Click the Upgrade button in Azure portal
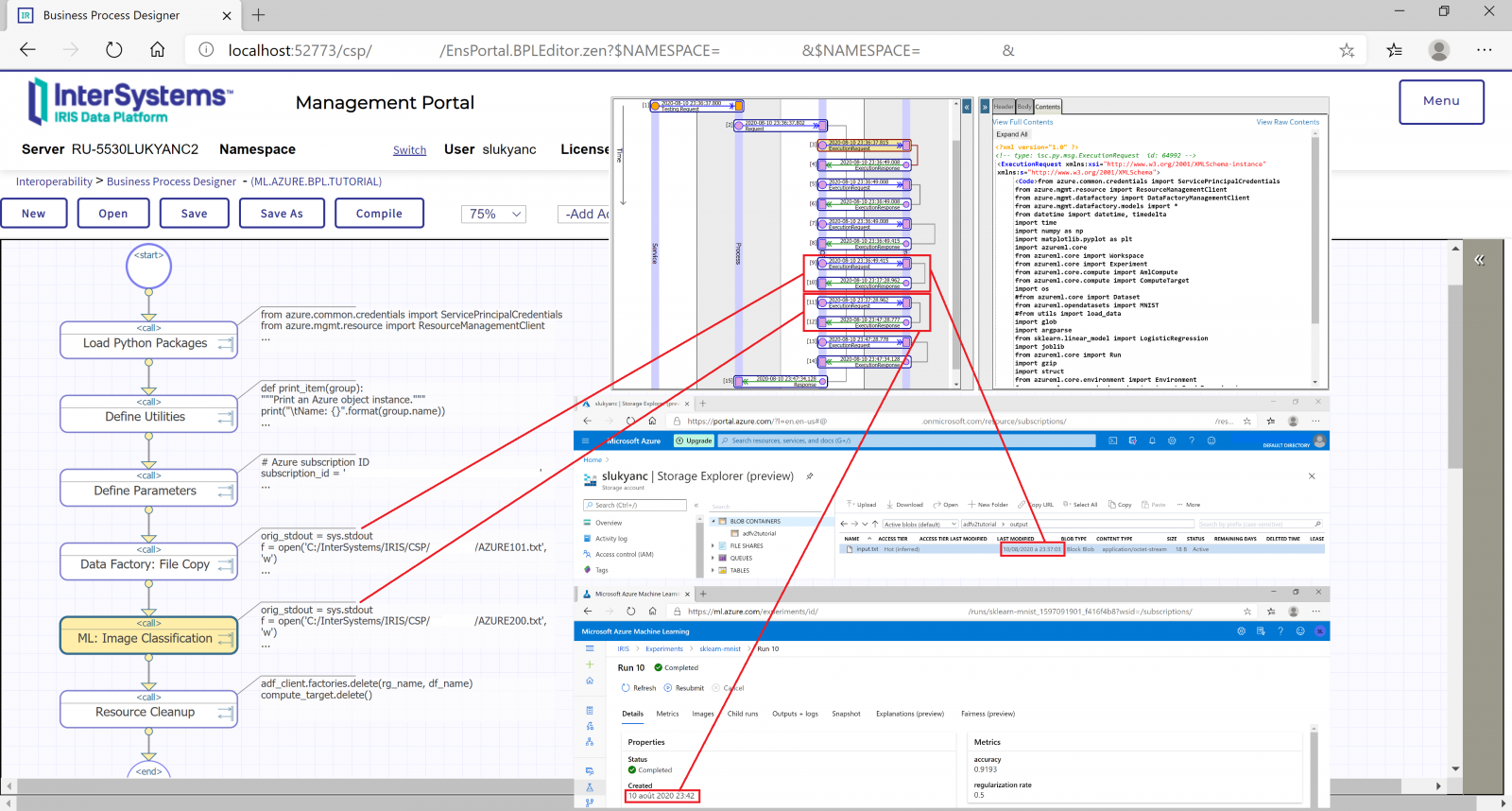 pos(694,440)
